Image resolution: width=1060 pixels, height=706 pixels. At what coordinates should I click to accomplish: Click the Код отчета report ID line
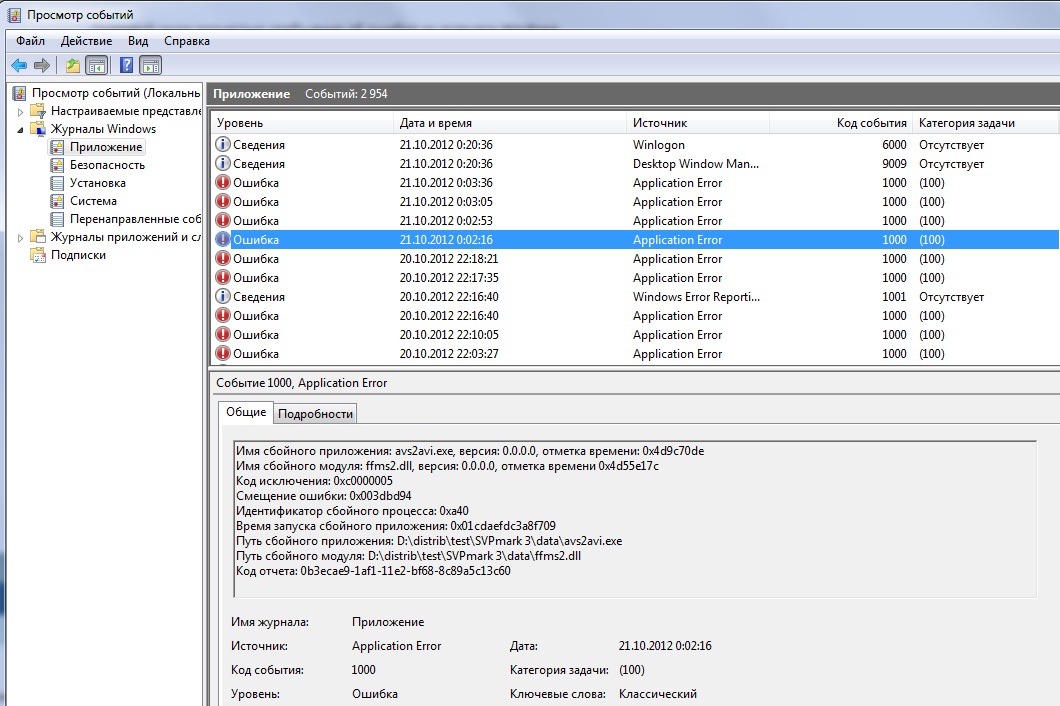tap(373, 571)
